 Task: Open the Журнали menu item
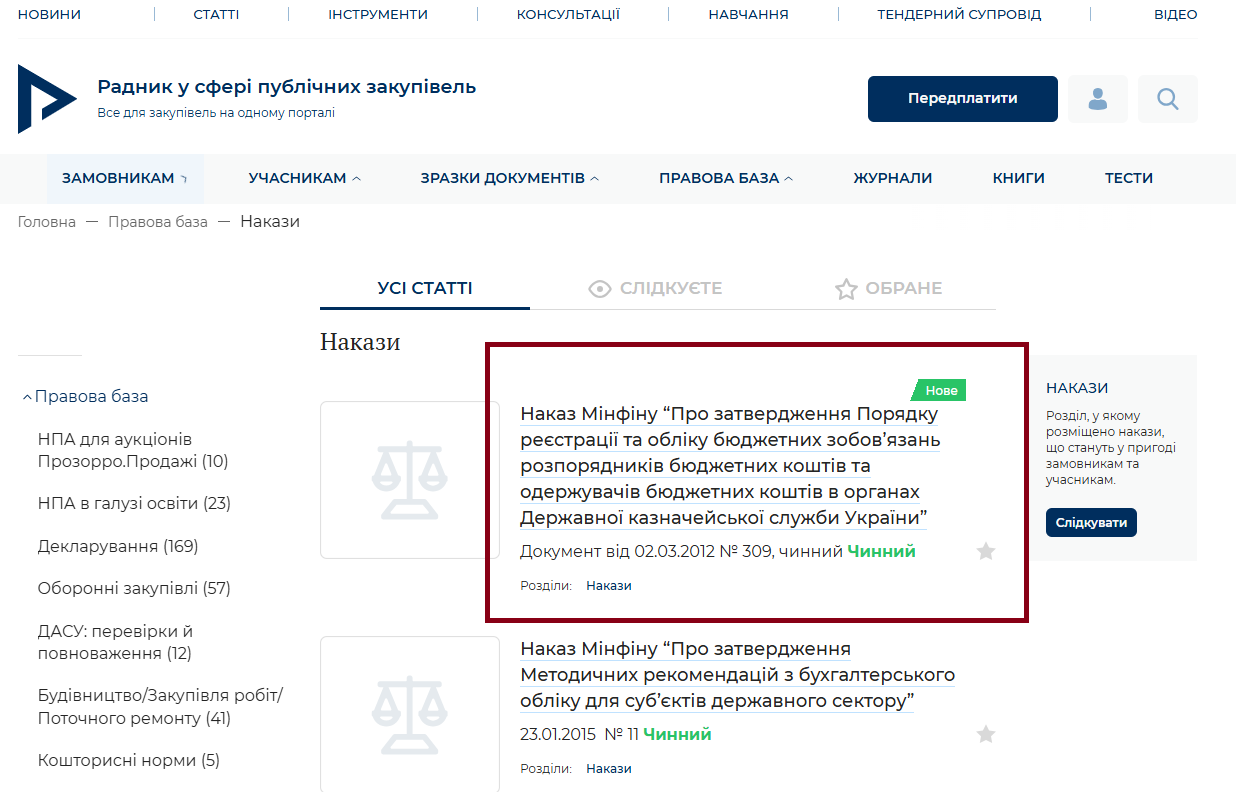pos(892,178)
